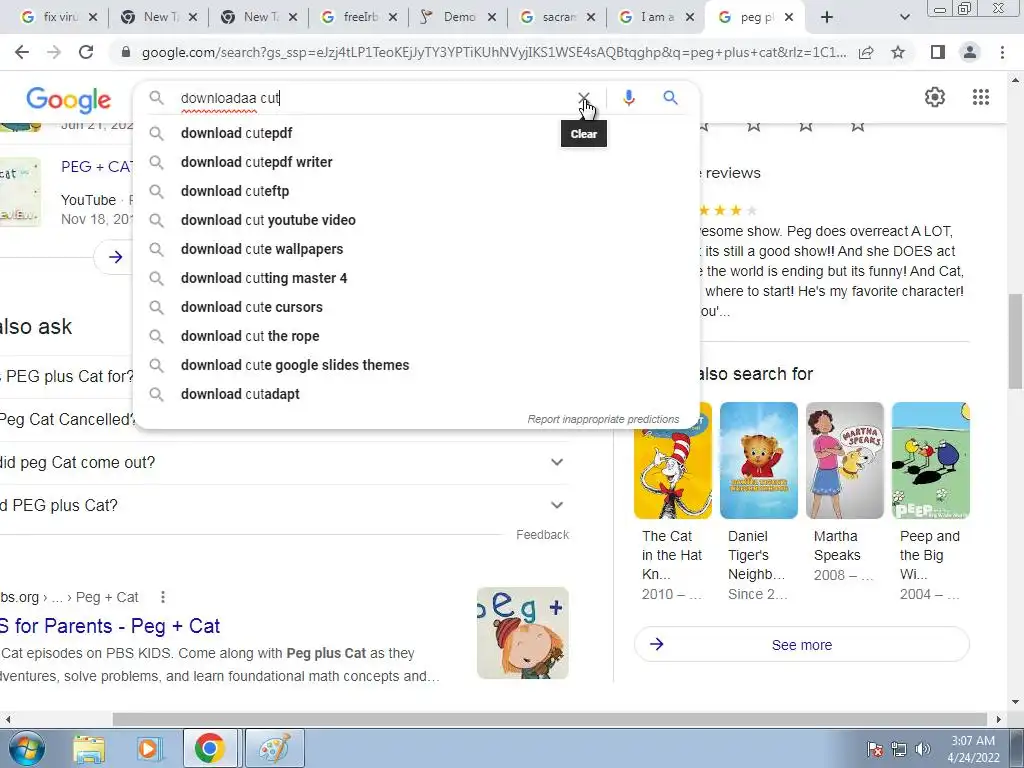Screen dimensions: 1024x768
Task: Select suggestion 'download cutepdf writer'
Action: point(417,162)
